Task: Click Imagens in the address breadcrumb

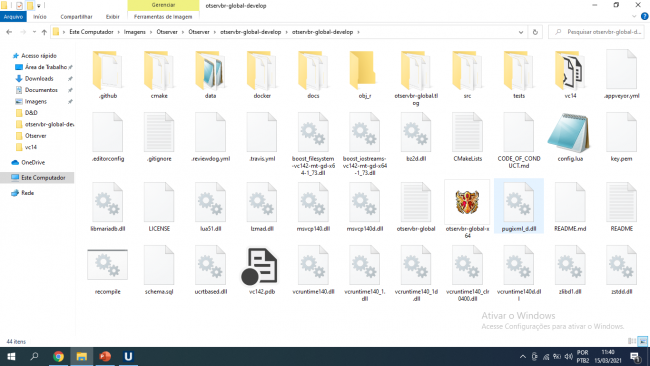Action: click(135, 32)
